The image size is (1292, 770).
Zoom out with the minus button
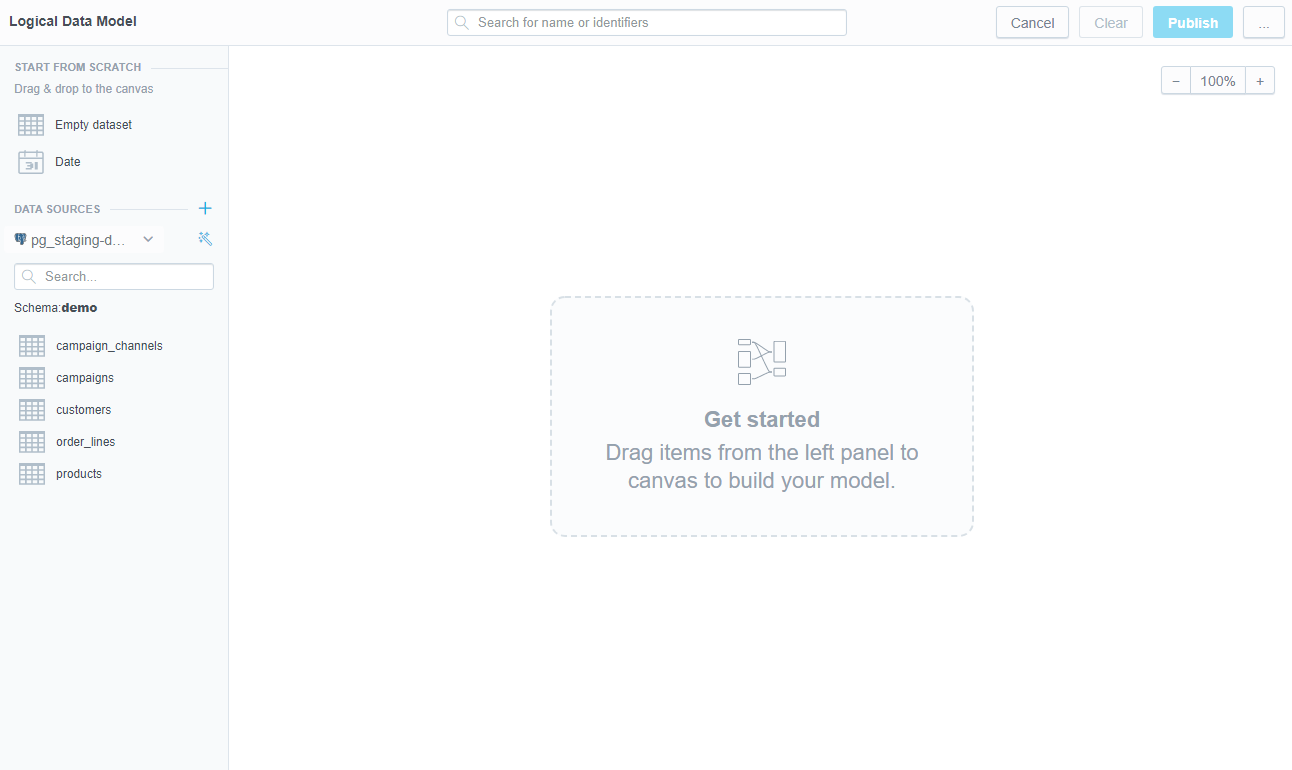tap(1176, 81)
